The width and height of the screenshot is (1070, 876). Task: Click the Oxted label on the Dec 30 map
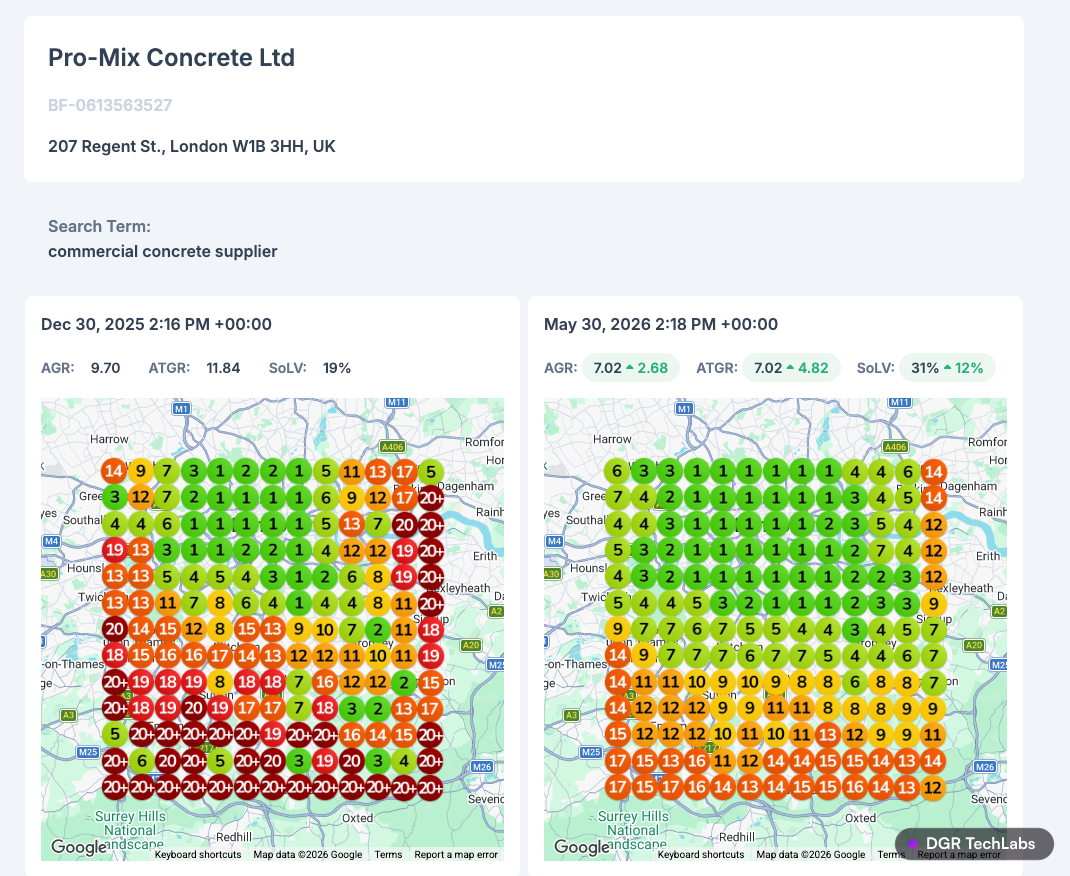pyautogui.click(x=358, y=817)
